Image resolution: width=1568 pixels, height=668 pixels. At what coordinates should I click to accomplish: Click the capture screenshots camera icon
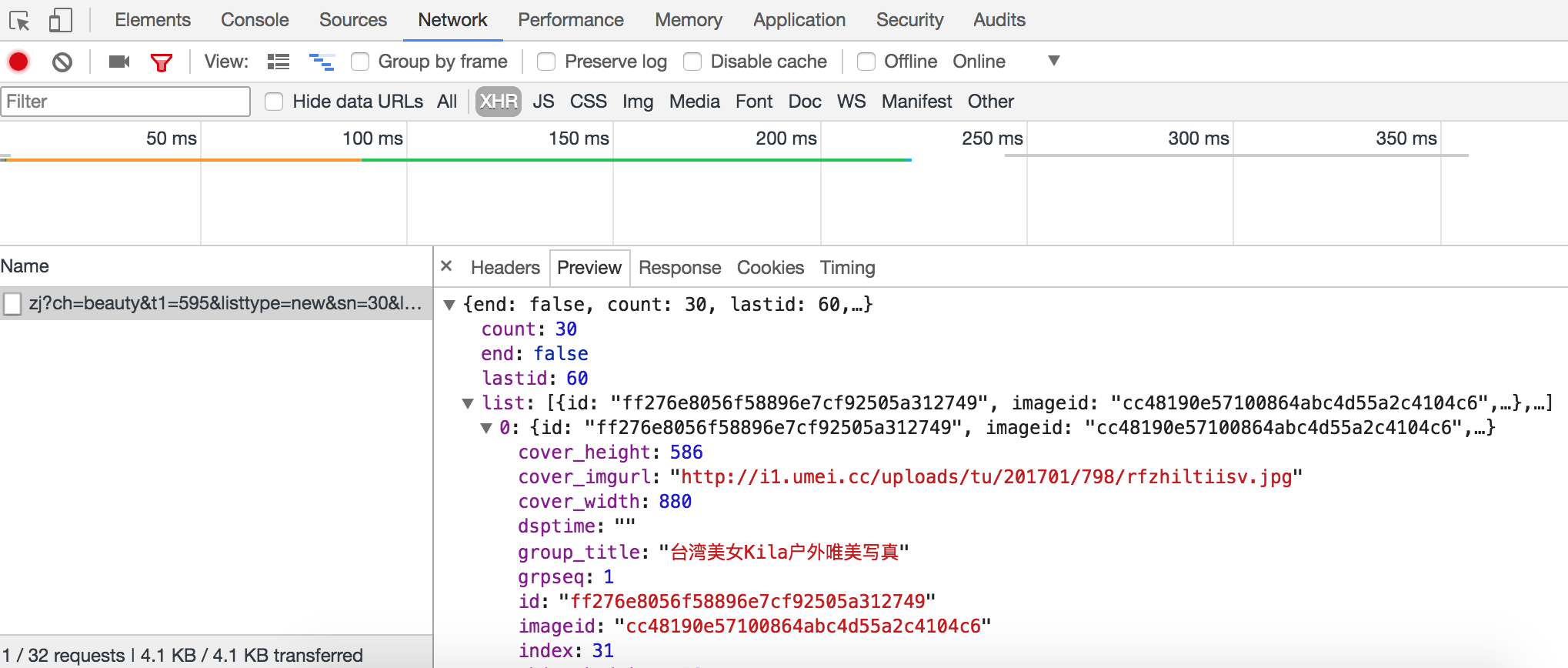(118, 62)
